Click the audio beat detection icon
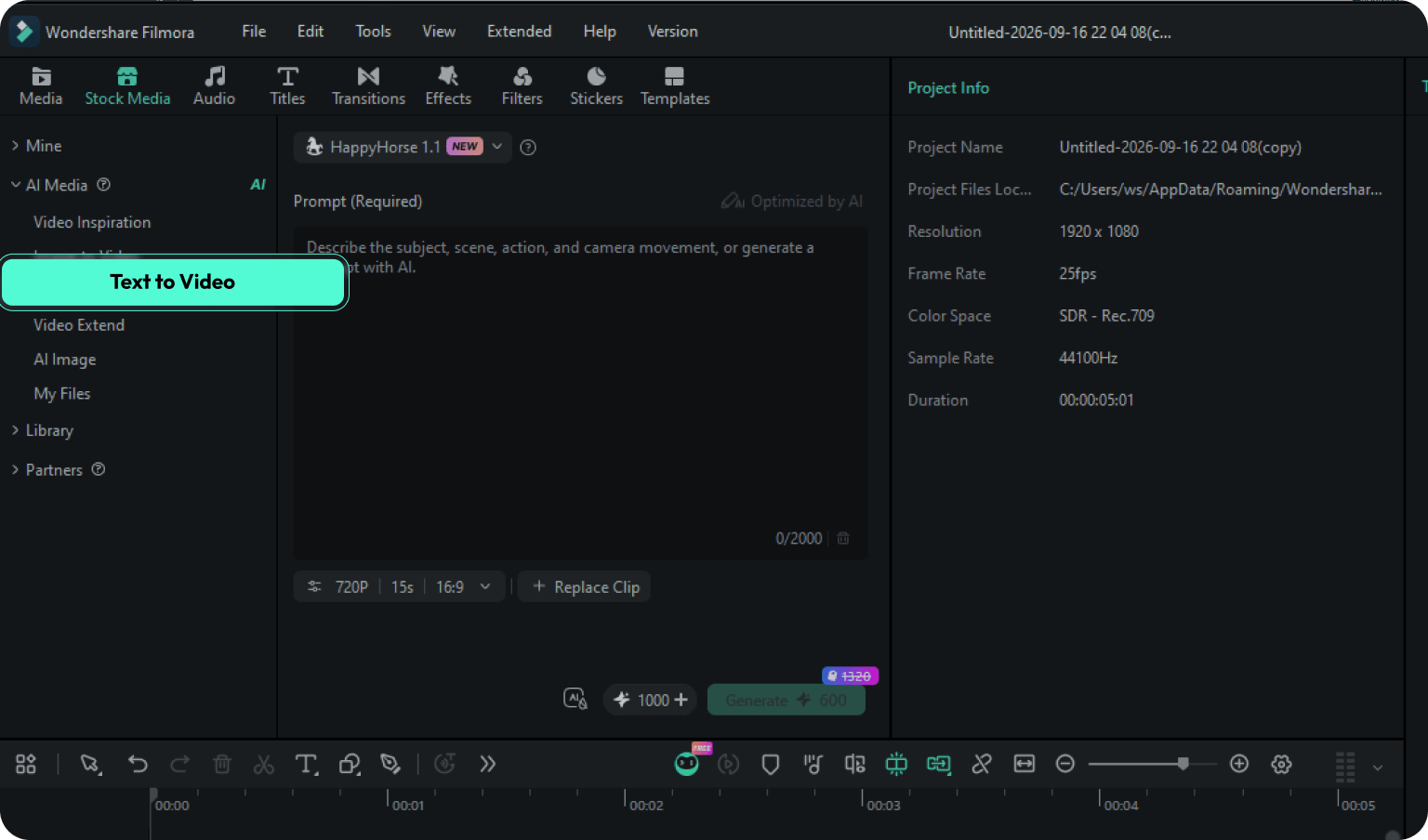 coord(813,764)
